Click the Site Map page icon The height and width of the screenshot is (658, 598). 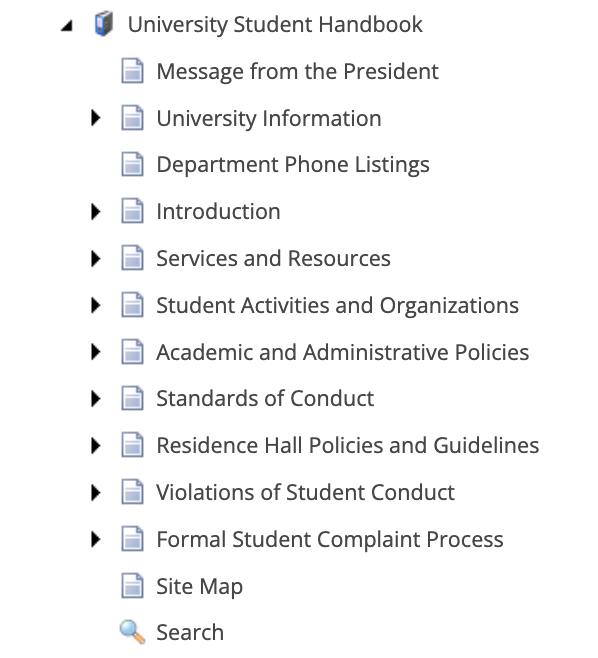[133, 585]
